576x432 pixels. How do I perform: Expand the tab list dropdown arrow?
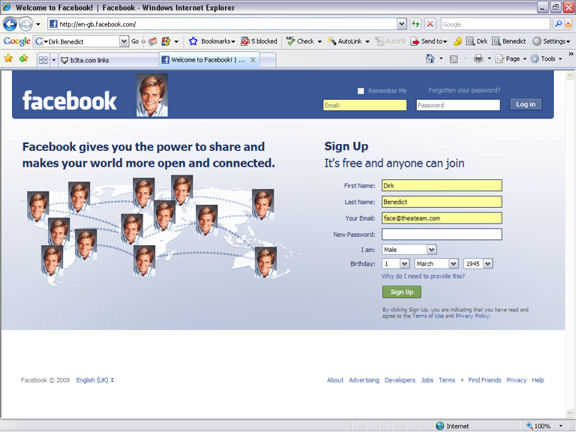[x=54, y=60]
